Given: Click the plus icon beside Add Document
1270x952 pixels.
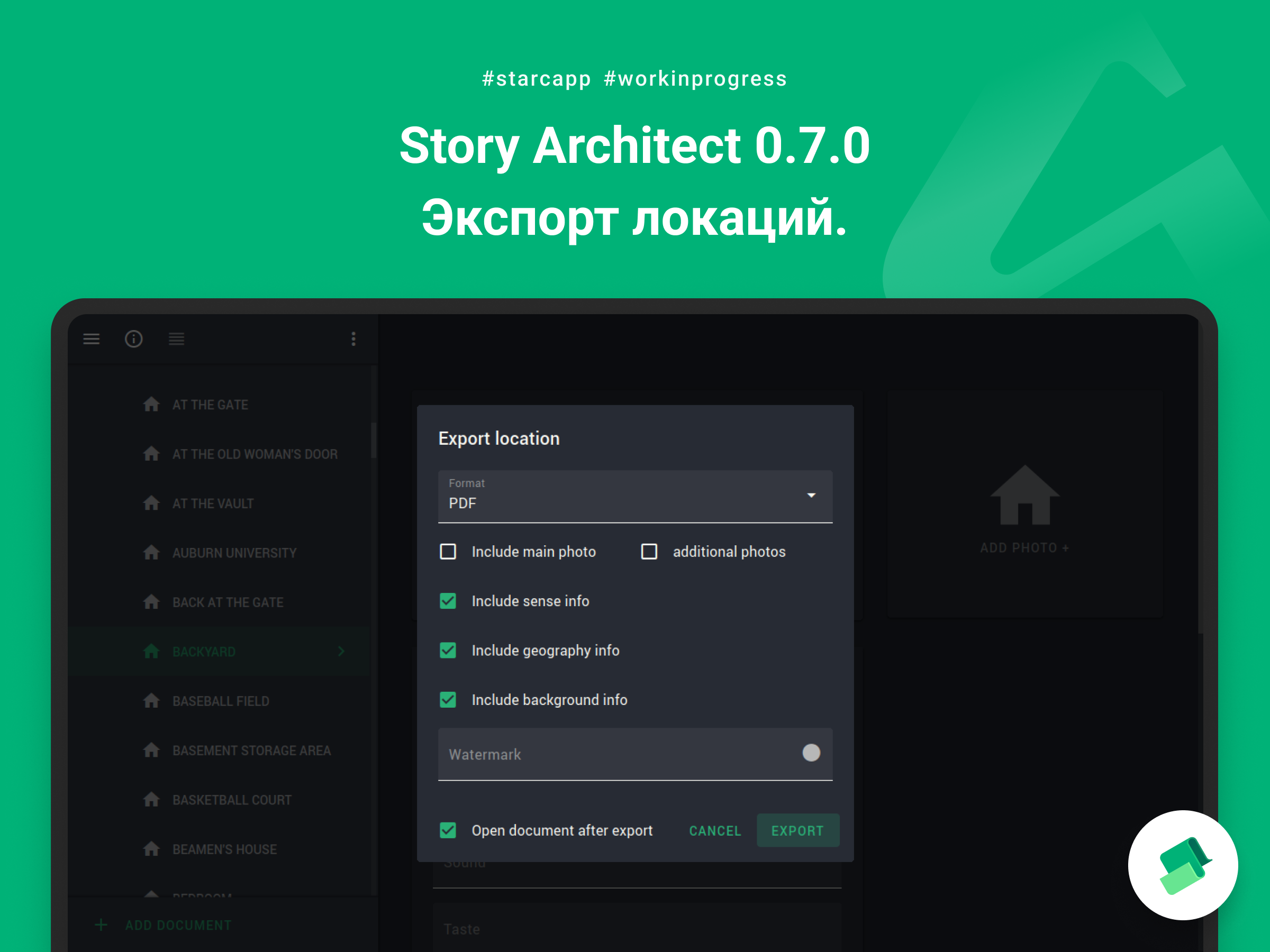Looking at the screenshot, I should [101, 925].
